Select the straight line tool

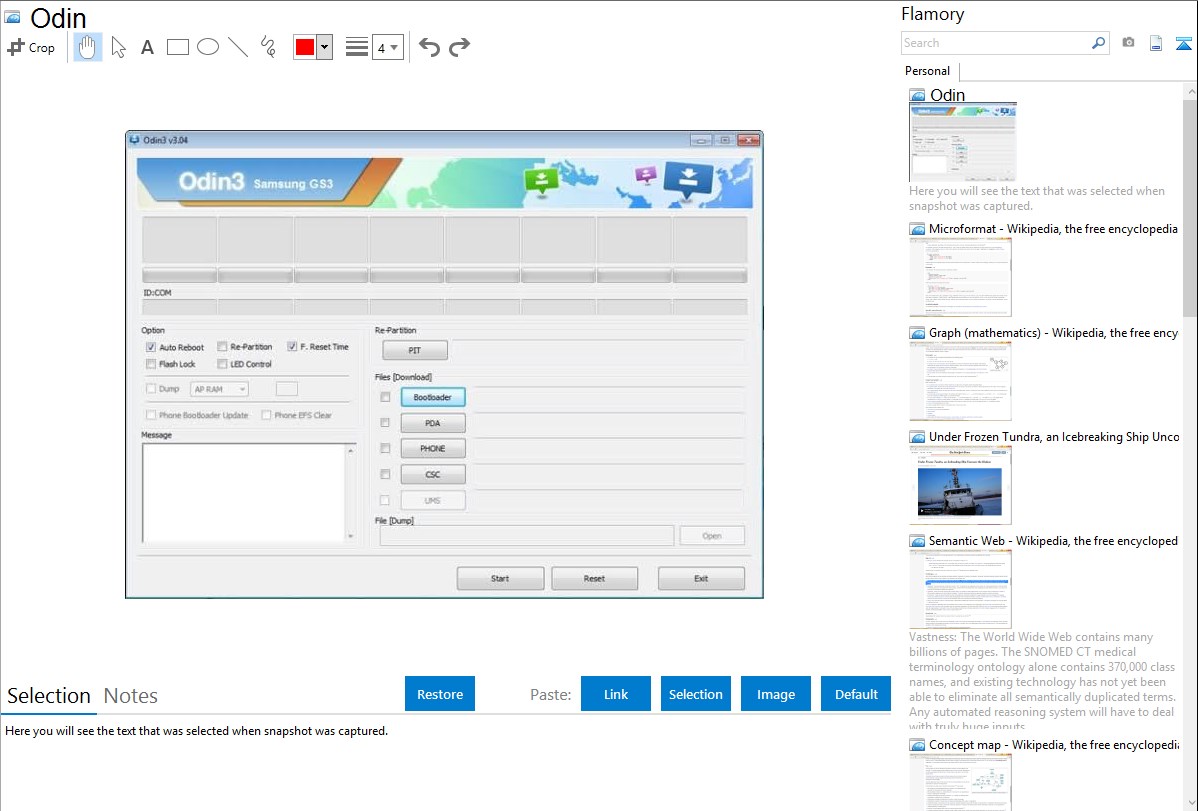pyautogui.click(x=238, y=47)
